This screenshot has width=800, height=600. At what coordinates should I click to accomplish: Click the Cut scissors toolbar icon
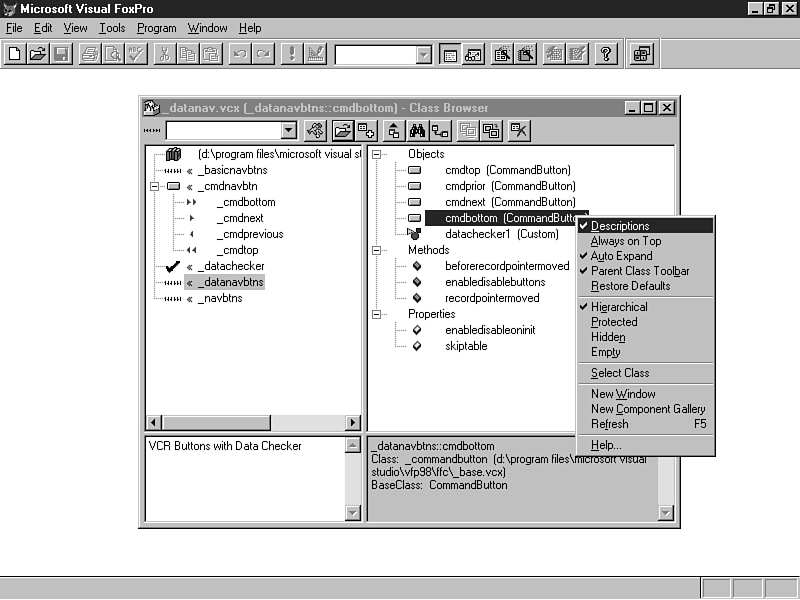click(x=165, y=54)
